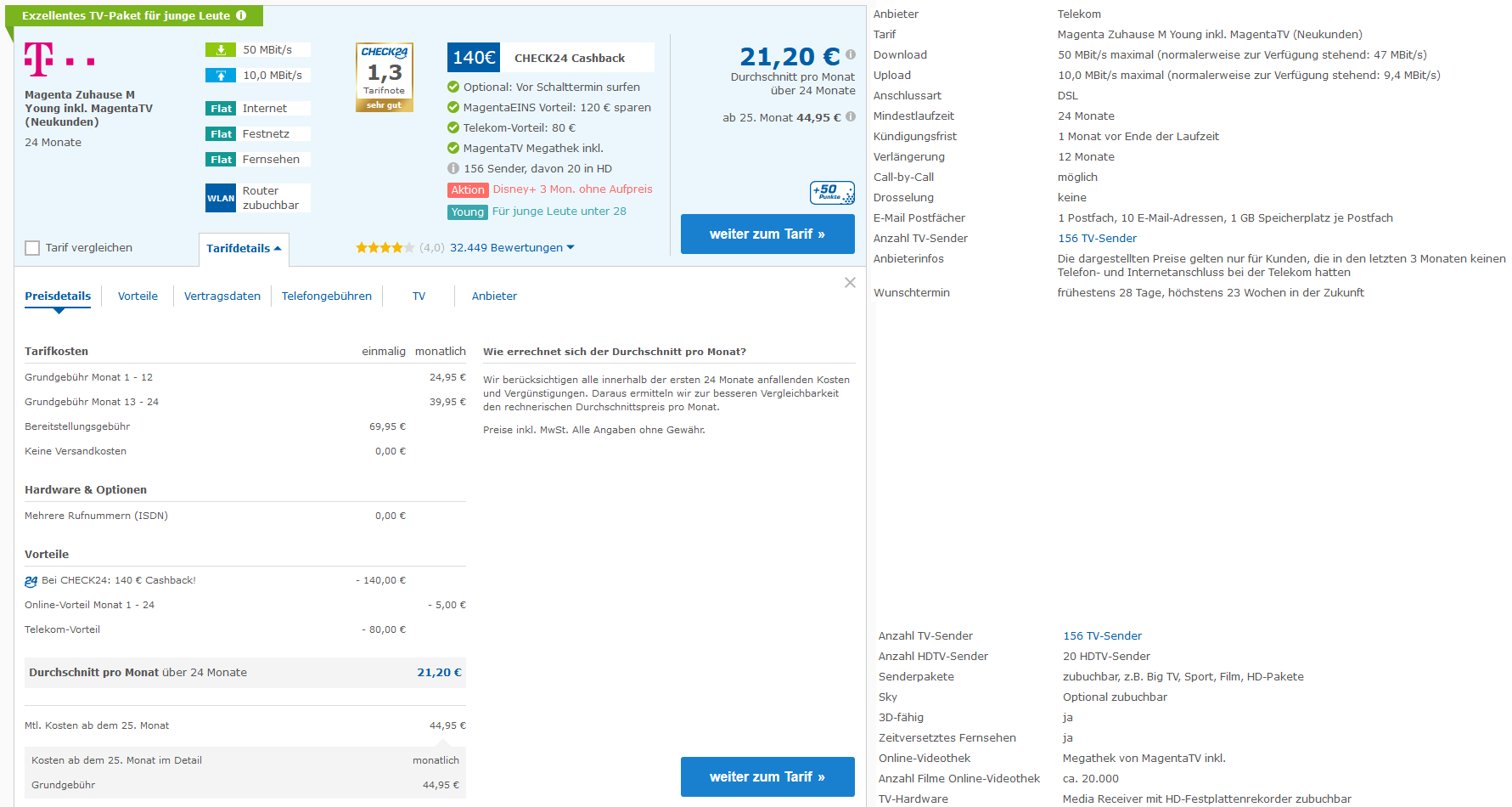The width and height of the screenshot is (1512, 807).
Task: Click info icon beside 21,20 € price
Action: coord(850,54)
